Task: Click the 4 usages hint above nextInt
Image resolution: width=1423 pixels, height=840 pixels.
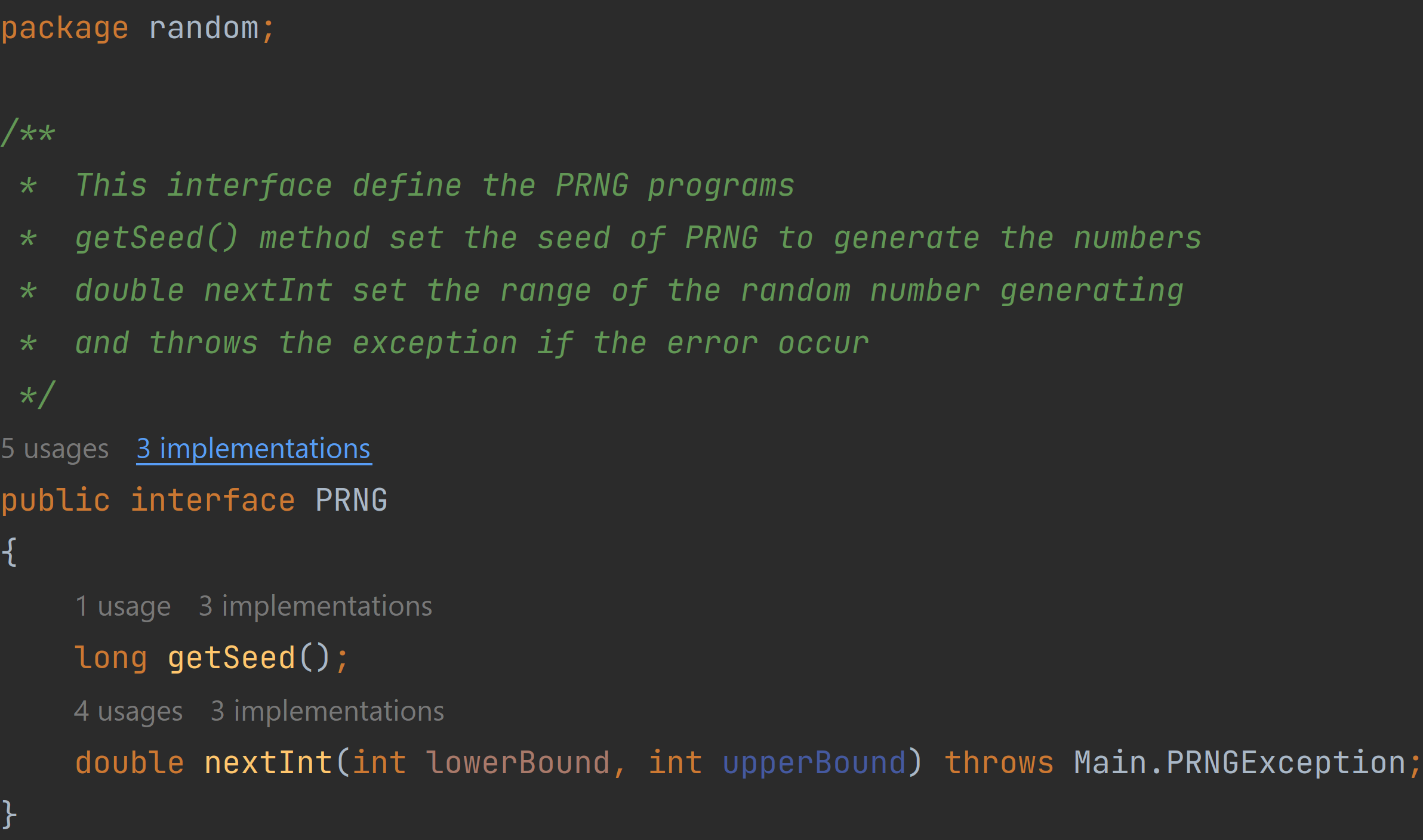Action: click(128, 711)
